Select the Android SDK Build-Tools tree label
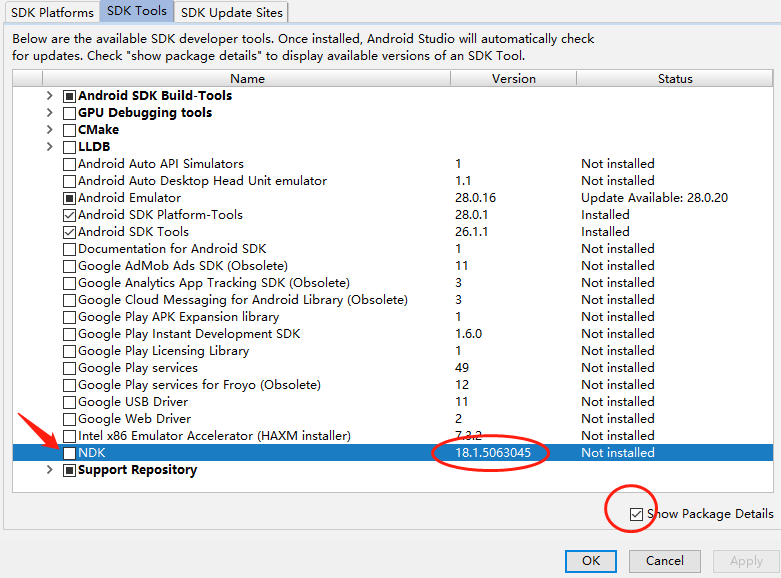The height and width of the screenshot is (578, 781). coord(155,95)
